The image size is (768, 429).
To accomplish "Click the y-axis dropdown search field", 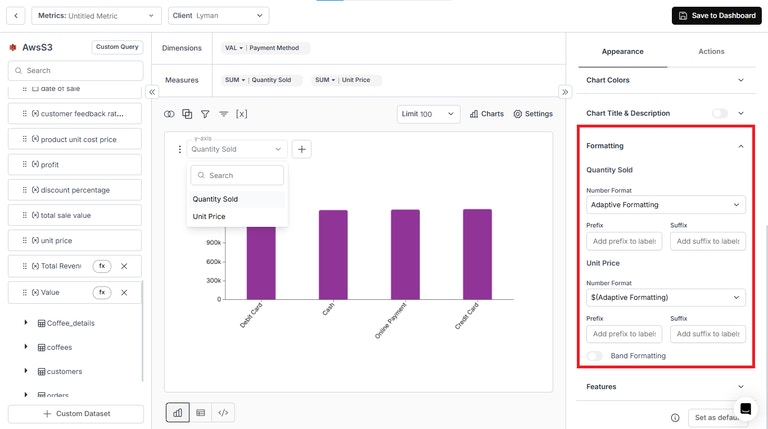I will pyautogui.click(x=237, y=175).
